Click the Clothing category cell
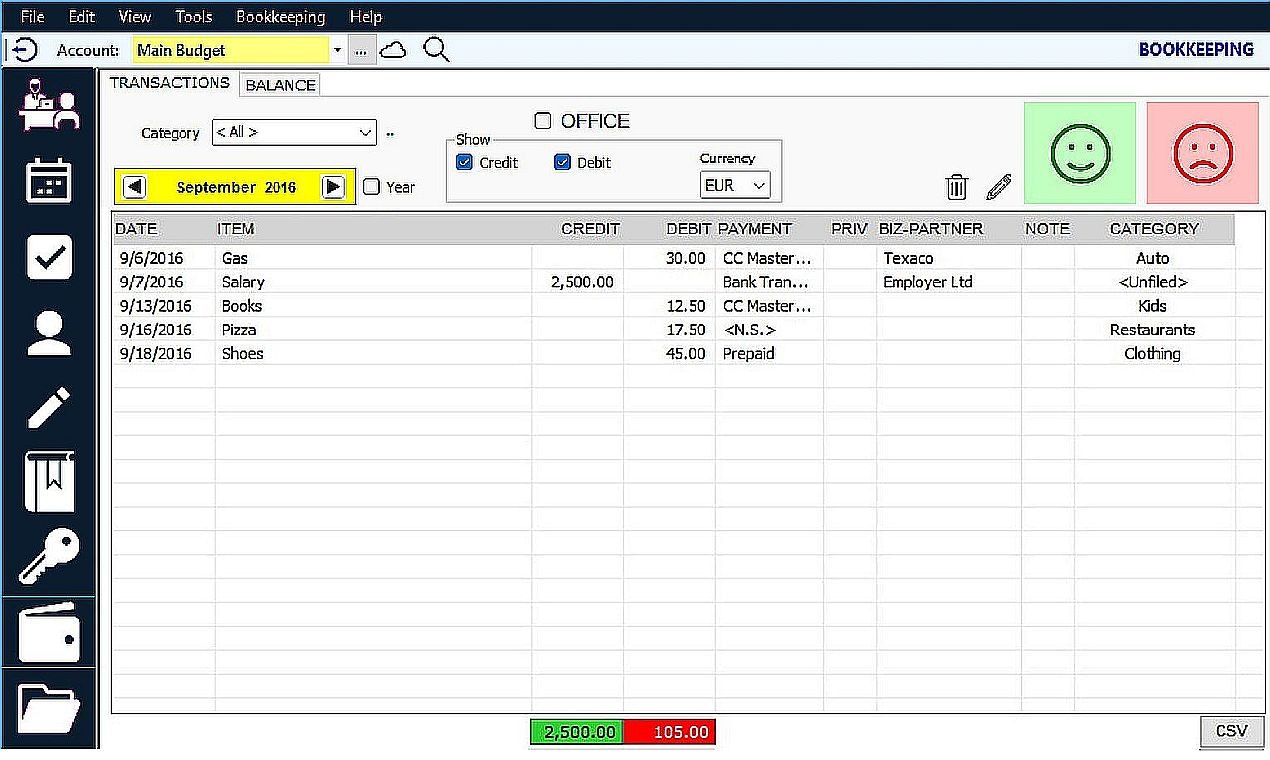The width and height of the screenshot is (1270, 760). point(1153,353)
